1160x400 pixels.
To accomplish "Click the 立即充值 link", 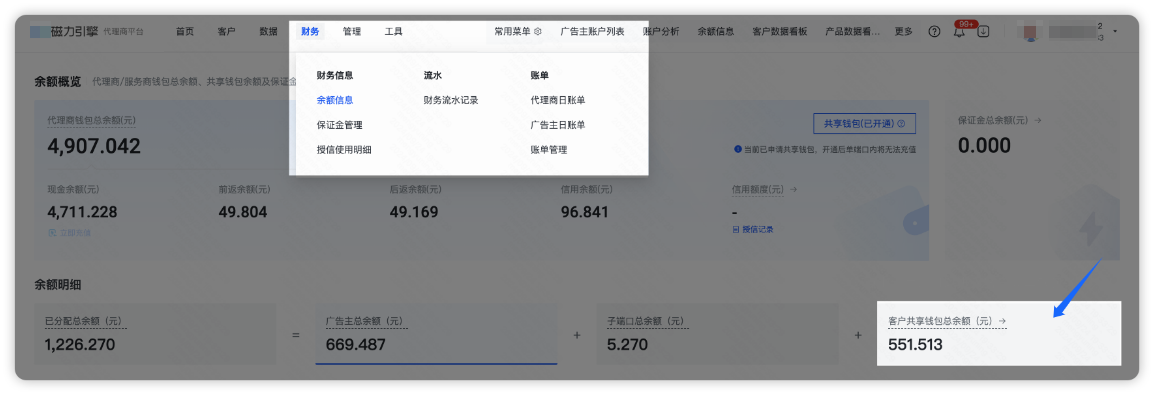I will click(69, 233).
